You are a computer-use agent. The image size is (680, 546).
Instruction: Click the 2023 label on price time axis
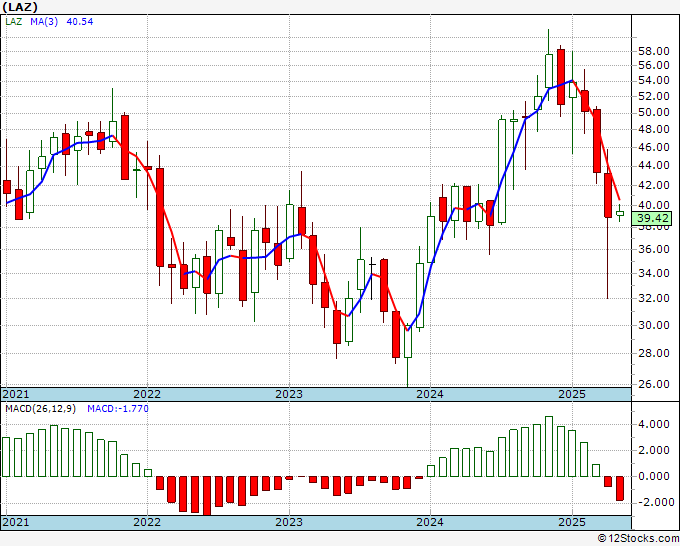click(x=289, y=394)
